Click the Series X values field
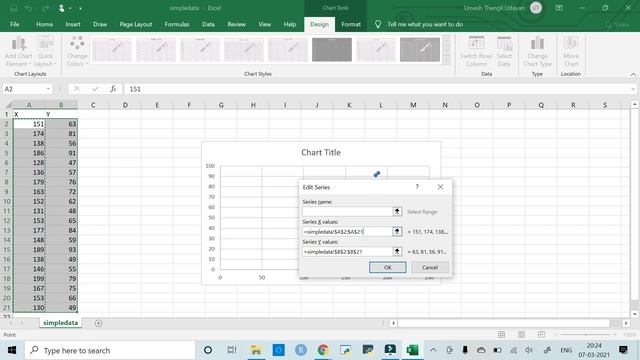The width and height of the screenshot is (640, 360). tap(347, 231)
